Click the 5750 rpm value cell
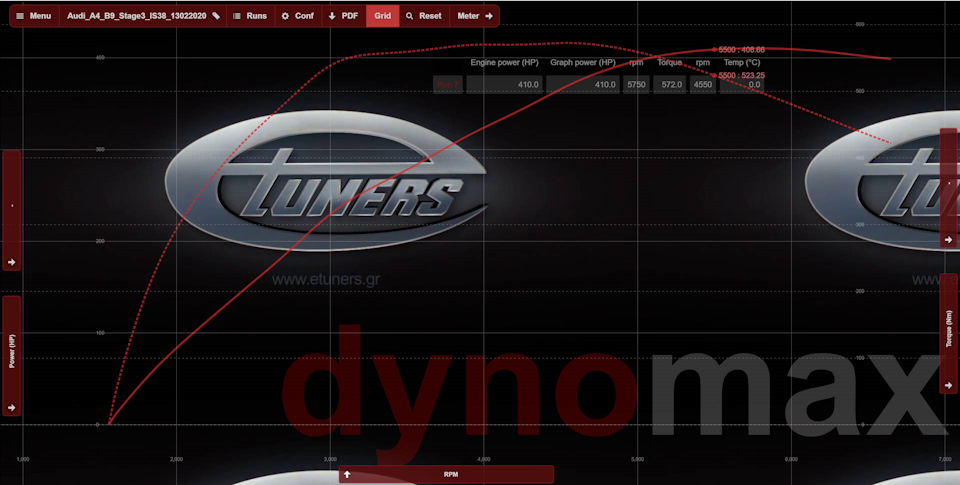Screen dimensions: 960x485 636,85
